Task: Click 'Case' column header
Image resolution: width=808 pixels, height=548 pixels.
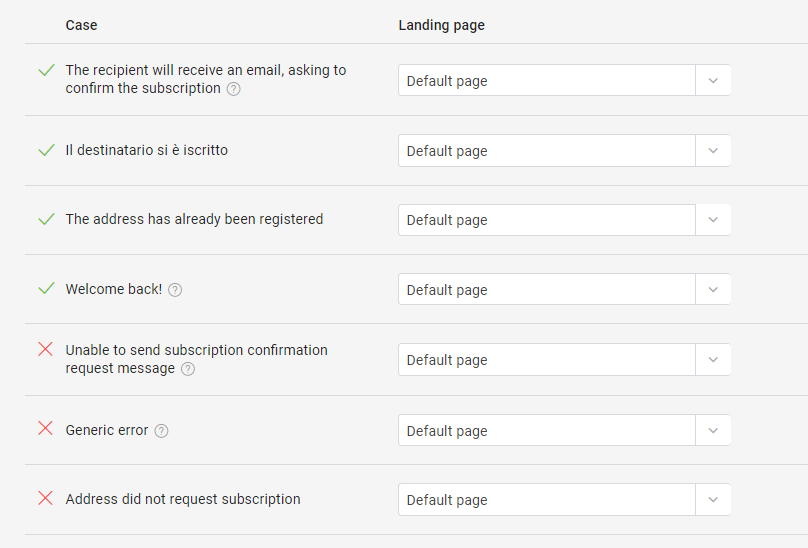Action: (81, 25)
